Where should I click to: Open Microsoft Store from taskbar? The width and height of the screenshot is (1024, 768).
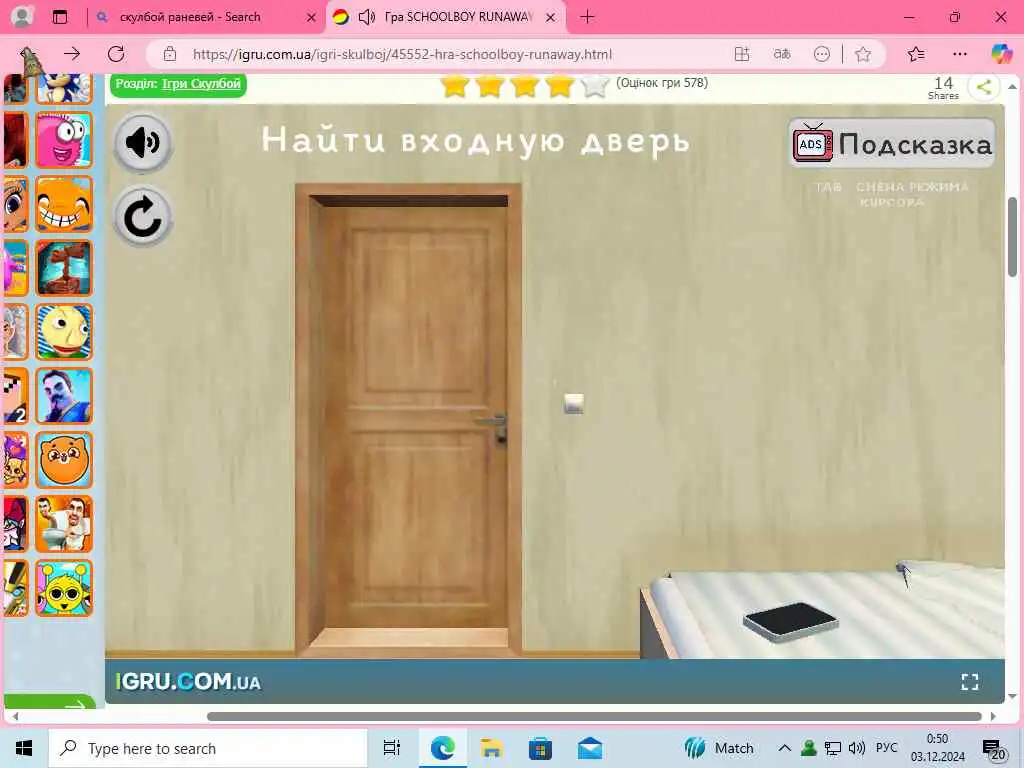click(x=540, y=748)
